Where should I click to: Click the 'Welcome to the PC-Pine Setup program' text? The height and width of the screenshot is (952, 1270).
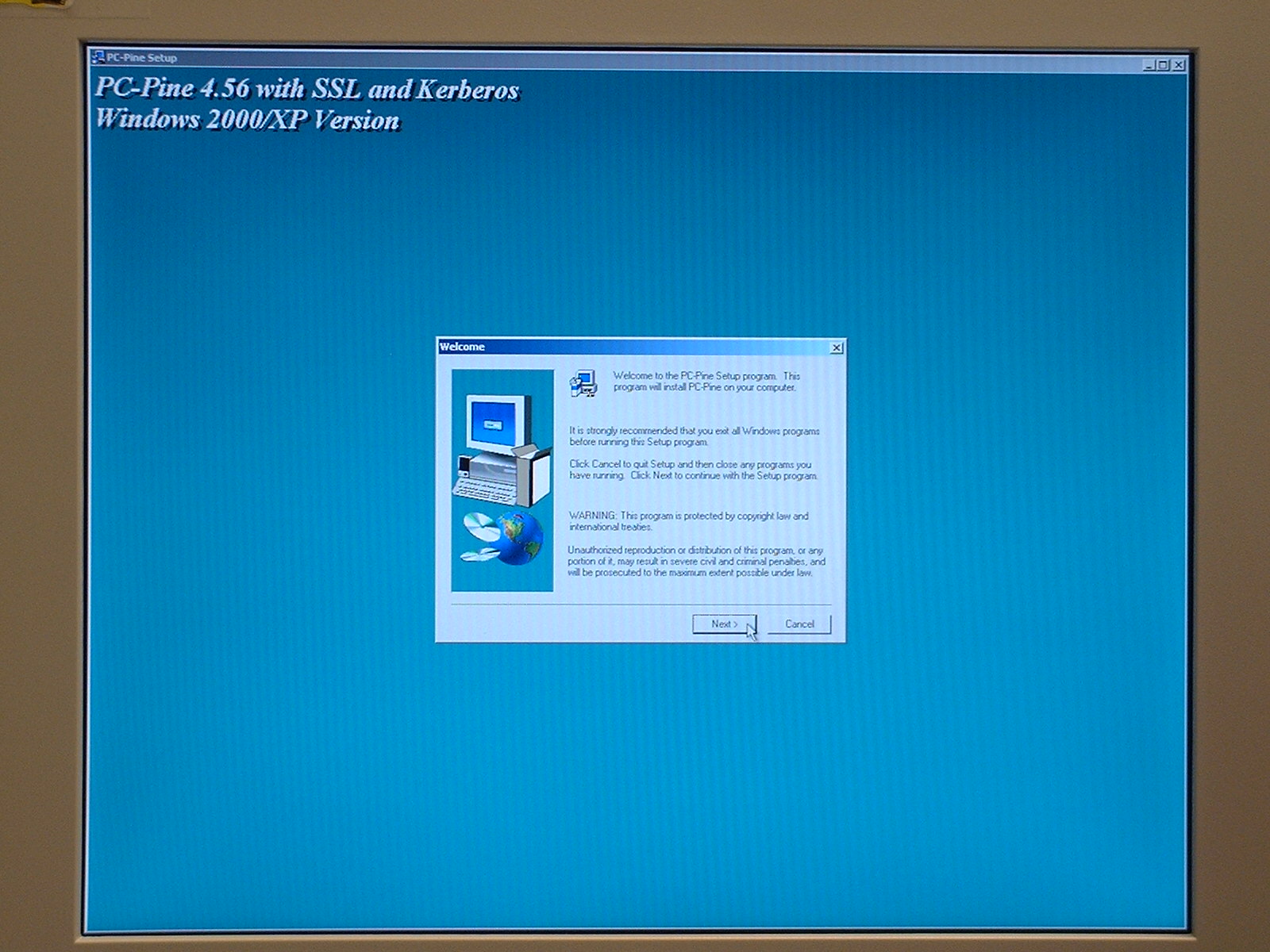pyautogui.click(x=706, y=382)
